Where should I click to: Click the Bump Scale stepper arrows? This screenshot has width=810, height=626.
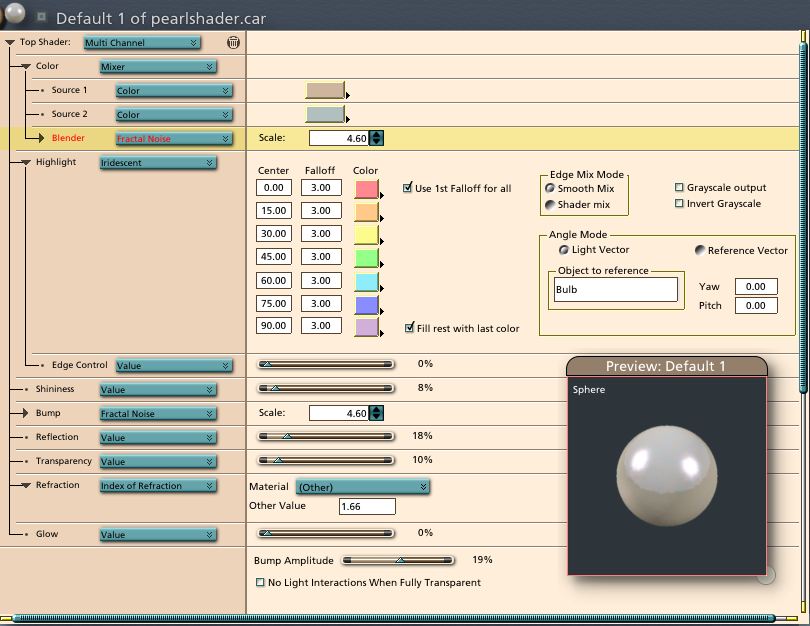pyautogui.click(x=376, y=413)
